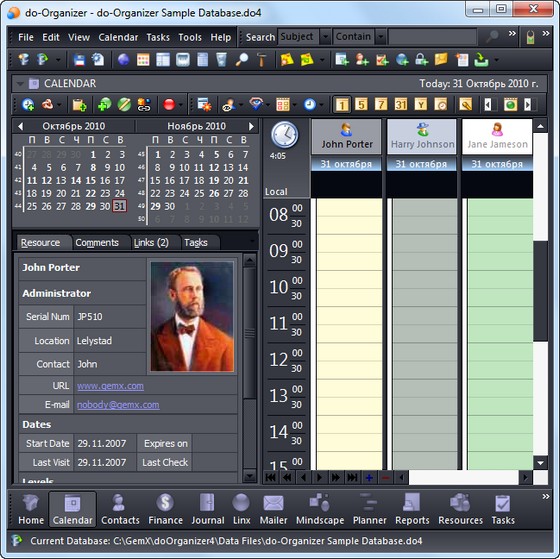This screenshot has height=559, width=560.
Task: Open the Planner module
Action: [x=369, y=509]
